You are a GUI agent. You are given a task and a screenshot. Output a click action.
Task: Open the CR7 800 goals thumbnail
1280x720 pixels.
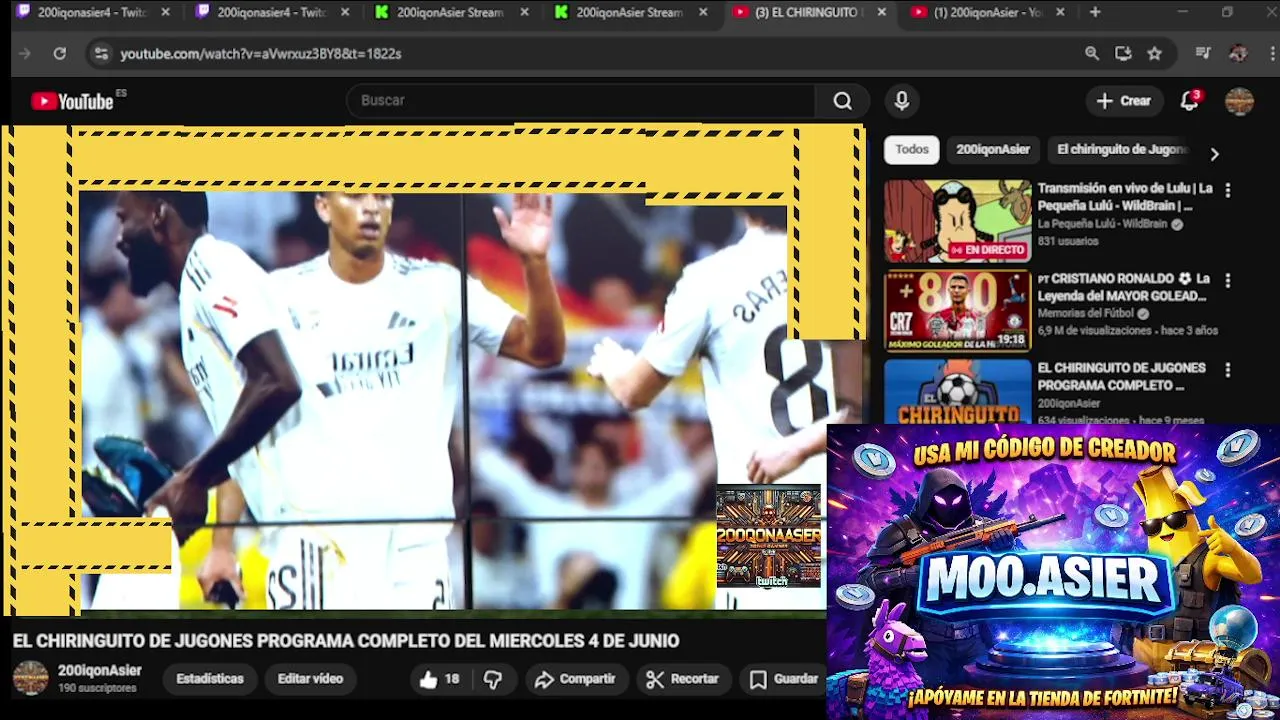coord(957,311)
